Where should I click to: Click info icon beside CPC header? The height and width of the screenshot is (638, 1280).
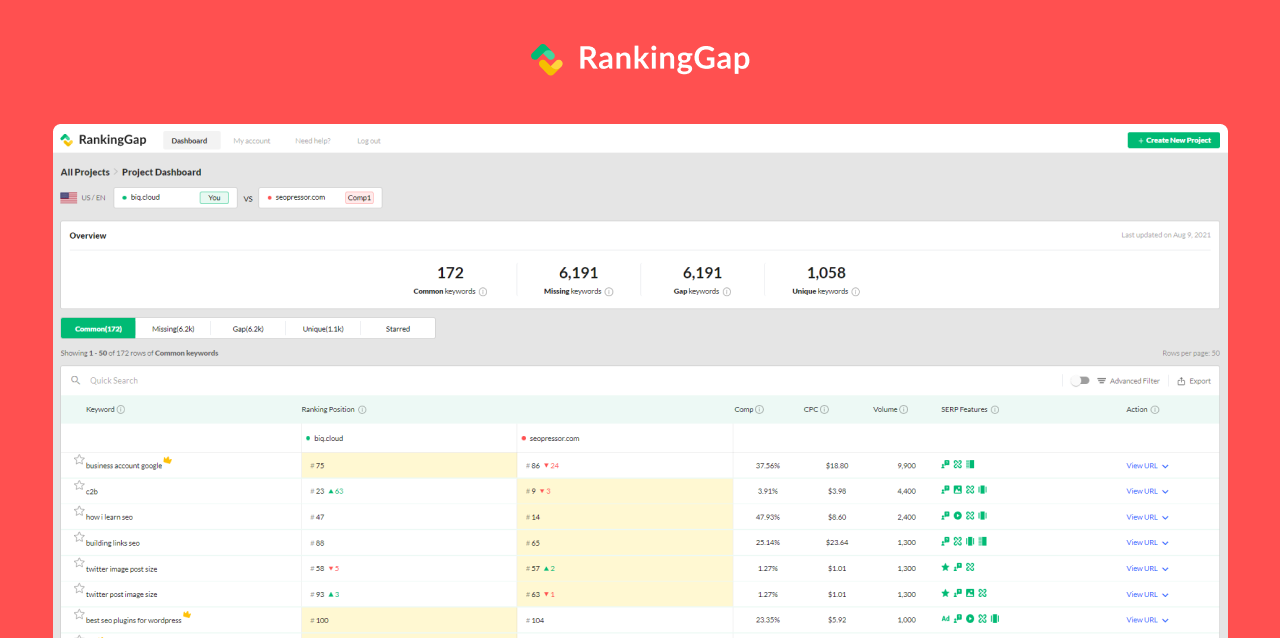tap(825, 409)
